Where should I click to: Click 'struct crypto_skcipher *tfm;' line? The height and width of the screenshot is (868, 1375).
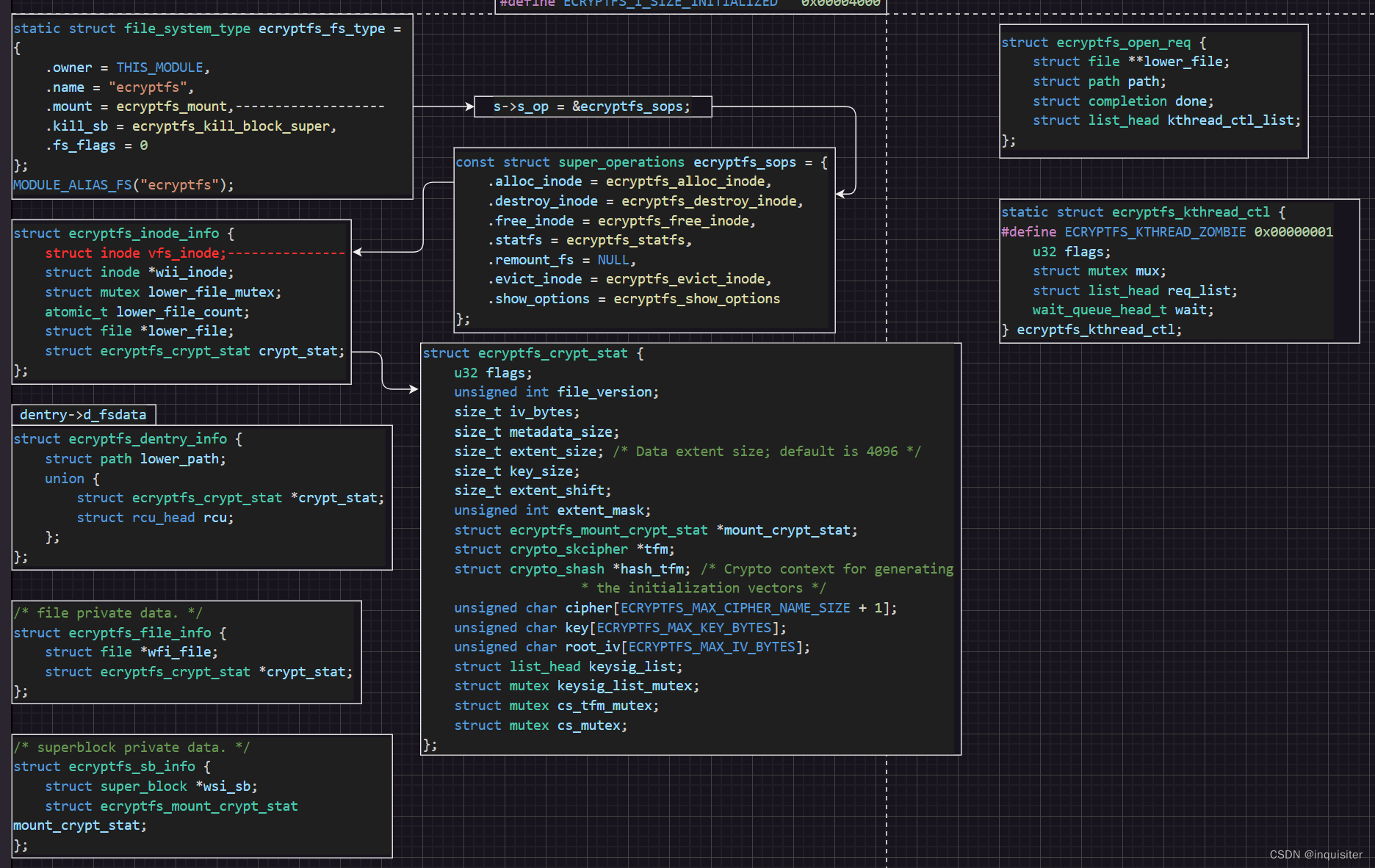[x=564, y=549]
